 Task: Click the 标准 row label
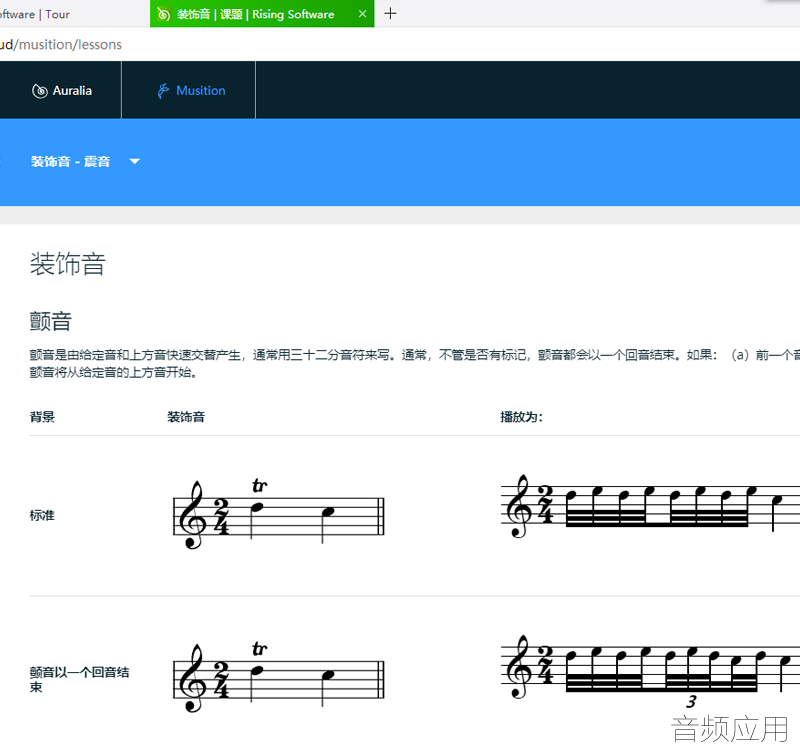pyautogui.click(x=42, y=515)
